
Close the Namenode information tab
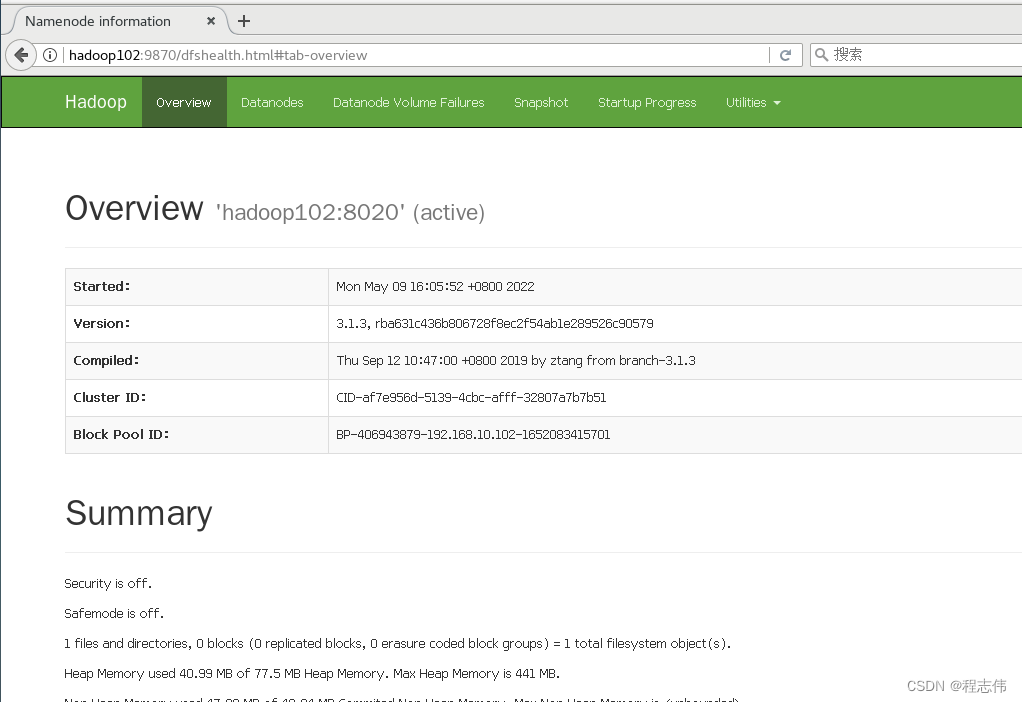[x=211, y=21]
